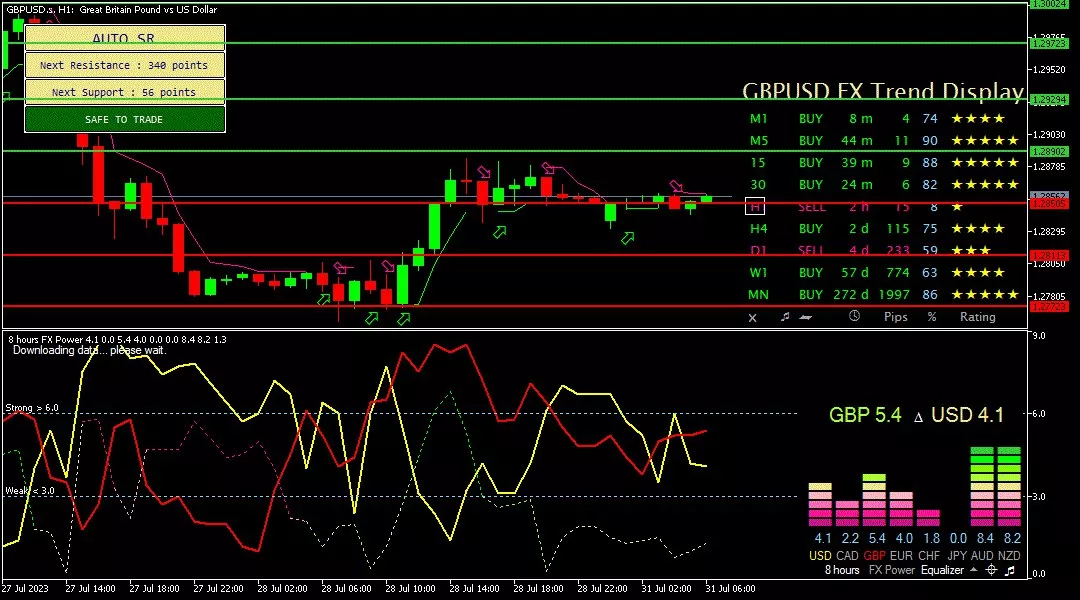Select the W1 timeframe in Trend Display
The image size is (1080, 600).
(x=758, y=273)
